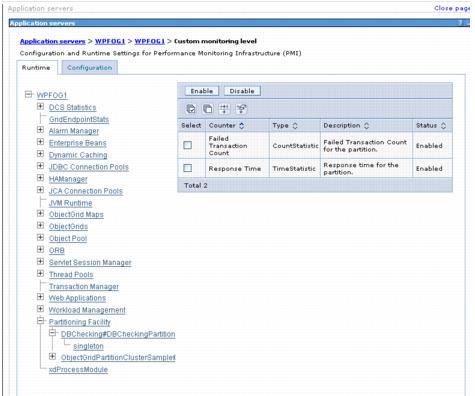Click the Disable button
This screenshot has width=475, height=396.
coord(242,91)
